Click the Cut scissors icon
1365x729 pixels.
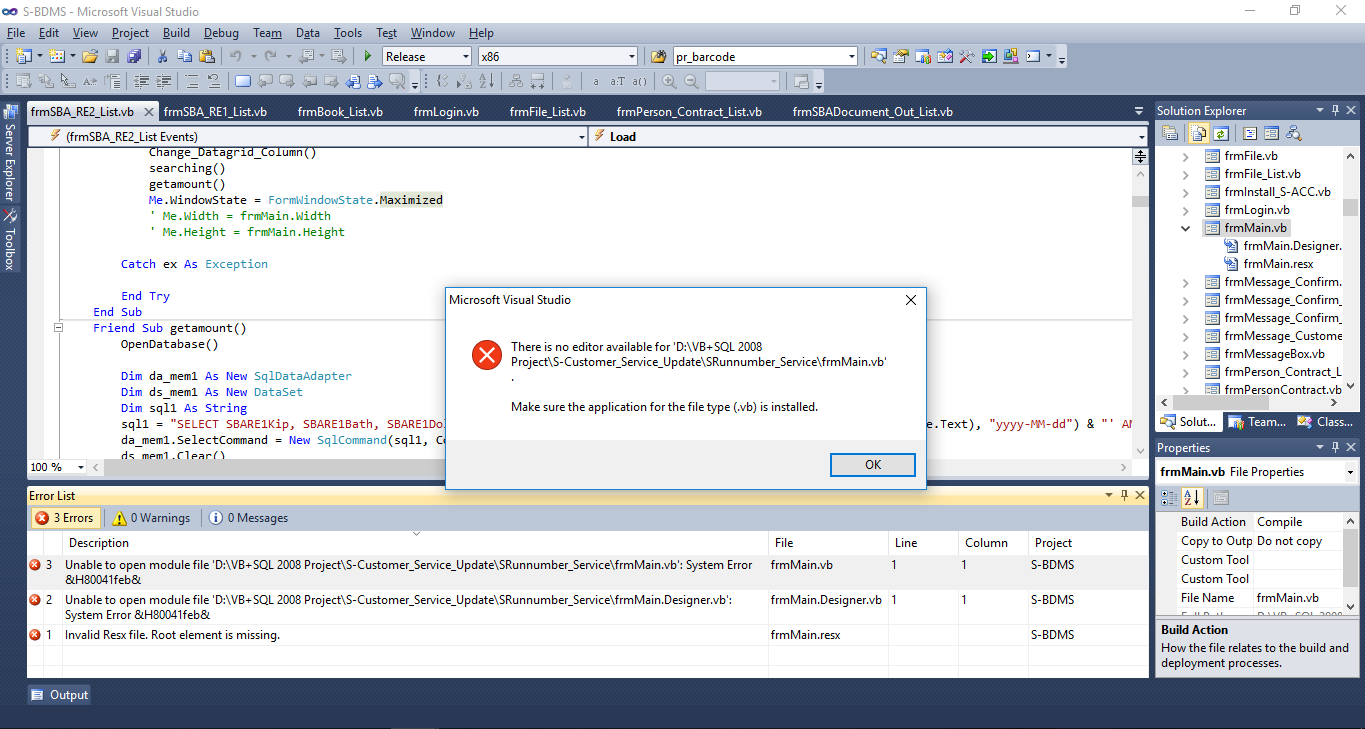(162, 56)
